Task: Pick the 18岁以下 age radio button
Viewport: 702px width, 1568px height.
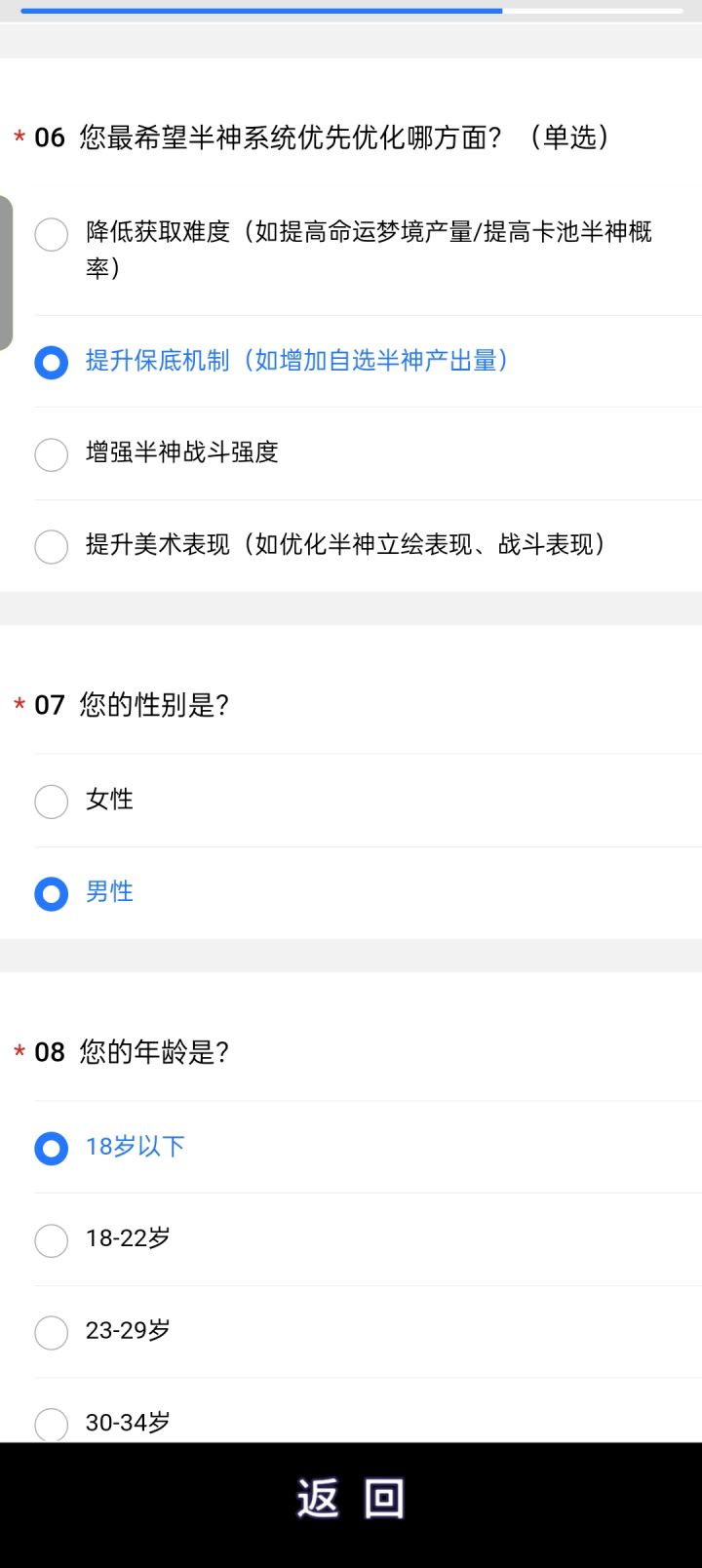Action: (x=51, y=1149)
